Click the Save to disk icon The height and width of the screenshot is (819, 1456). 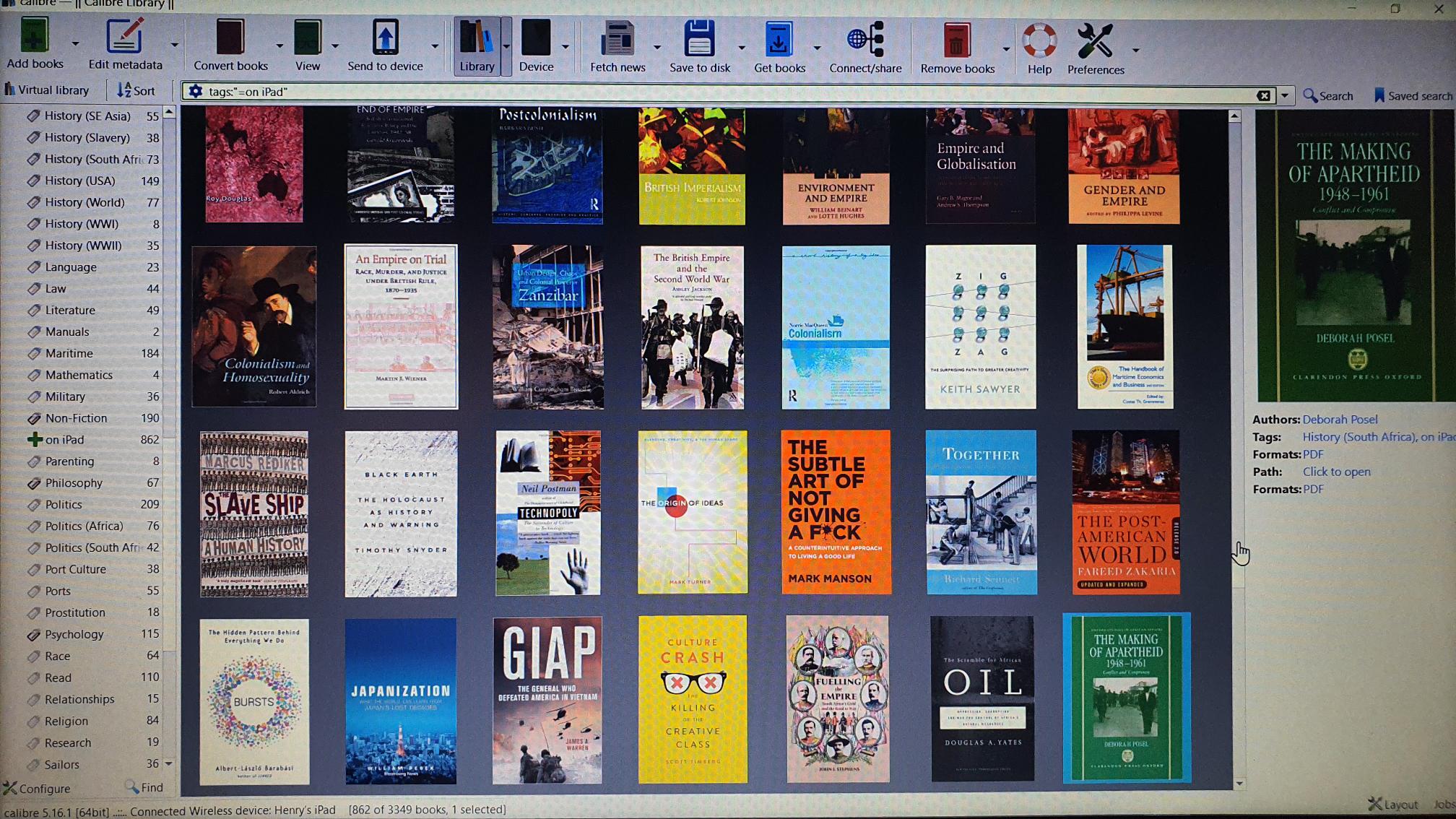pyautogui.click(x=699, y=40)
